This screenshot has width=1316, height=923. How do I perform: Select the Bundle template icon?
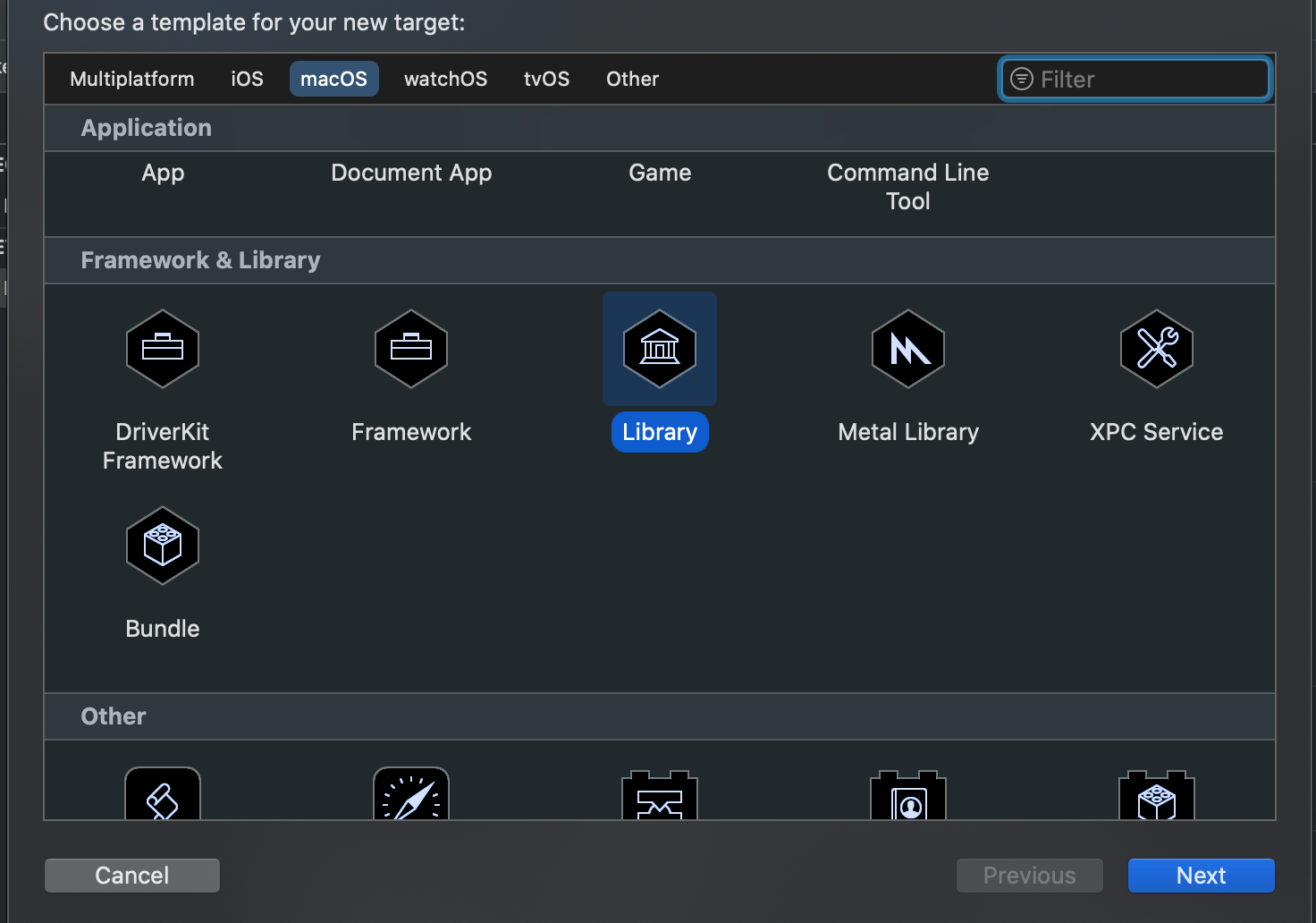[x=163, y=546]
